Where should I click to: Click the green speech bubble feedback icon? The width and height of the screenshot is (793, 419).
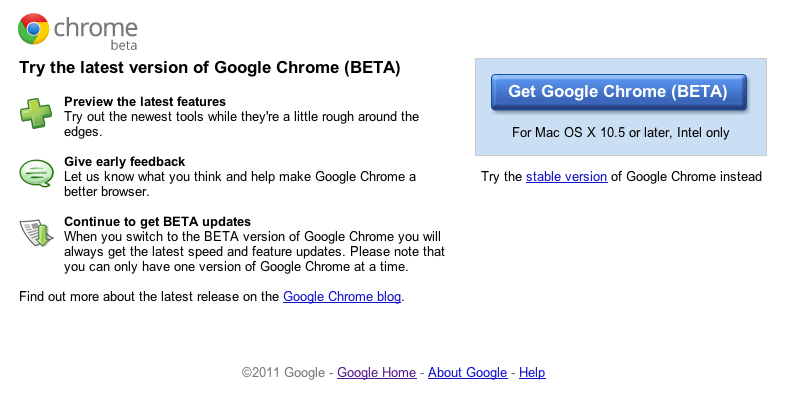tap(36, 173)
